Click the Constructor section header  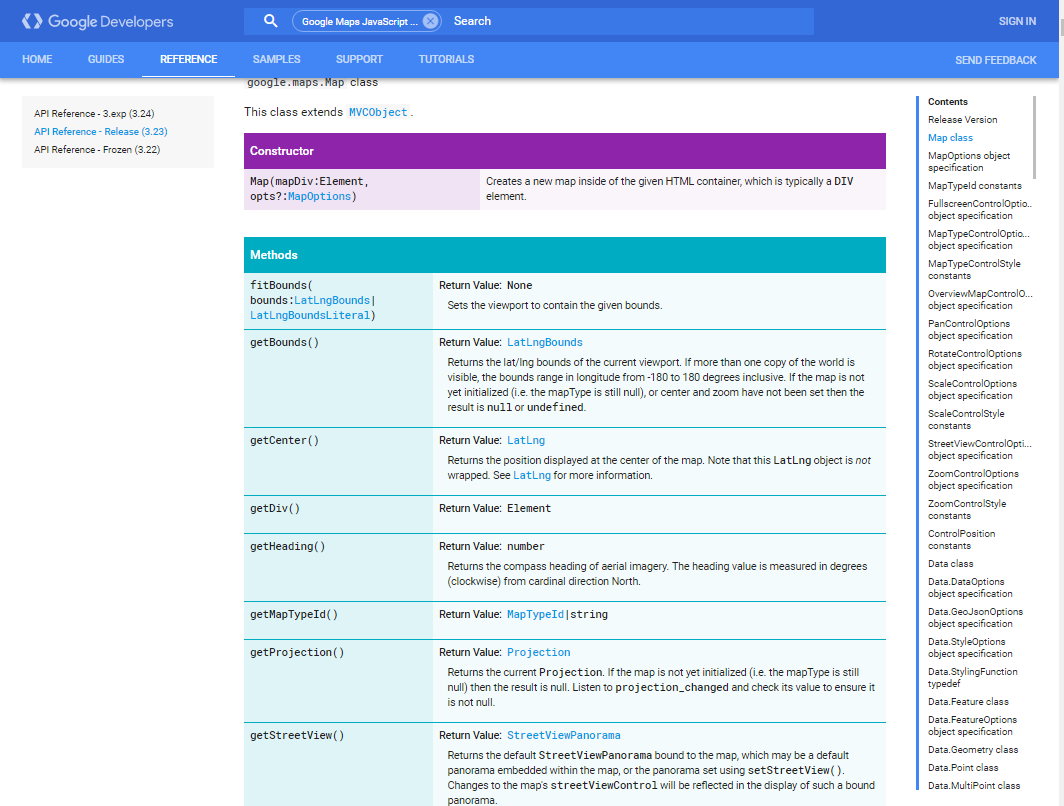[x=565, y=151]
